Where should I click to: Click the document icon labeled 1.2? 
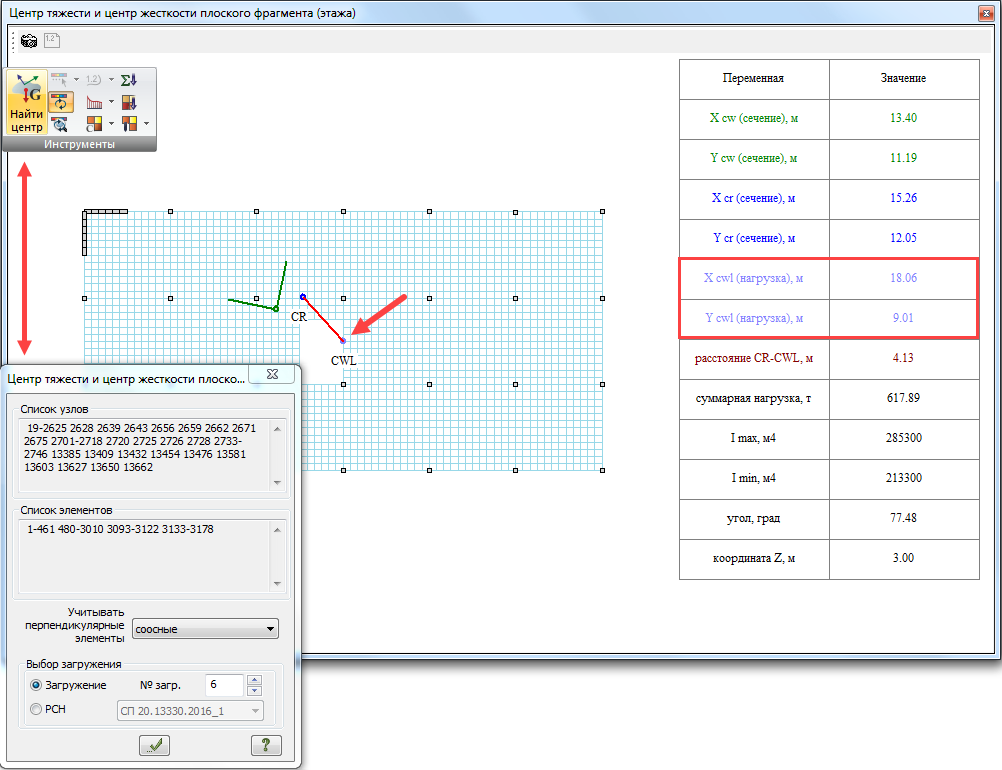(52, 41)
